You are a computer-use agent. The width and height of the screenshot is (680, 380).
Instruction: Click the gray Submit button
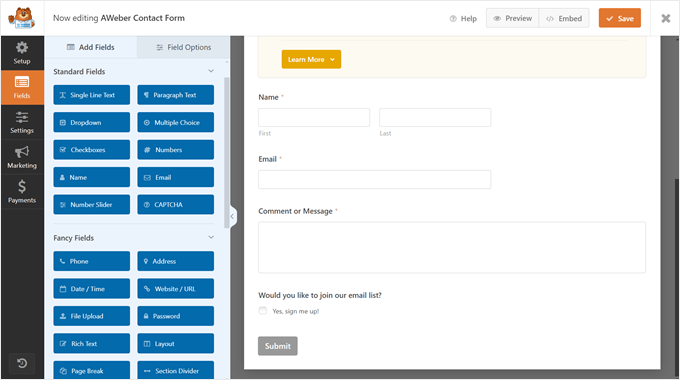pyautogui.click(x=278, y=346)
